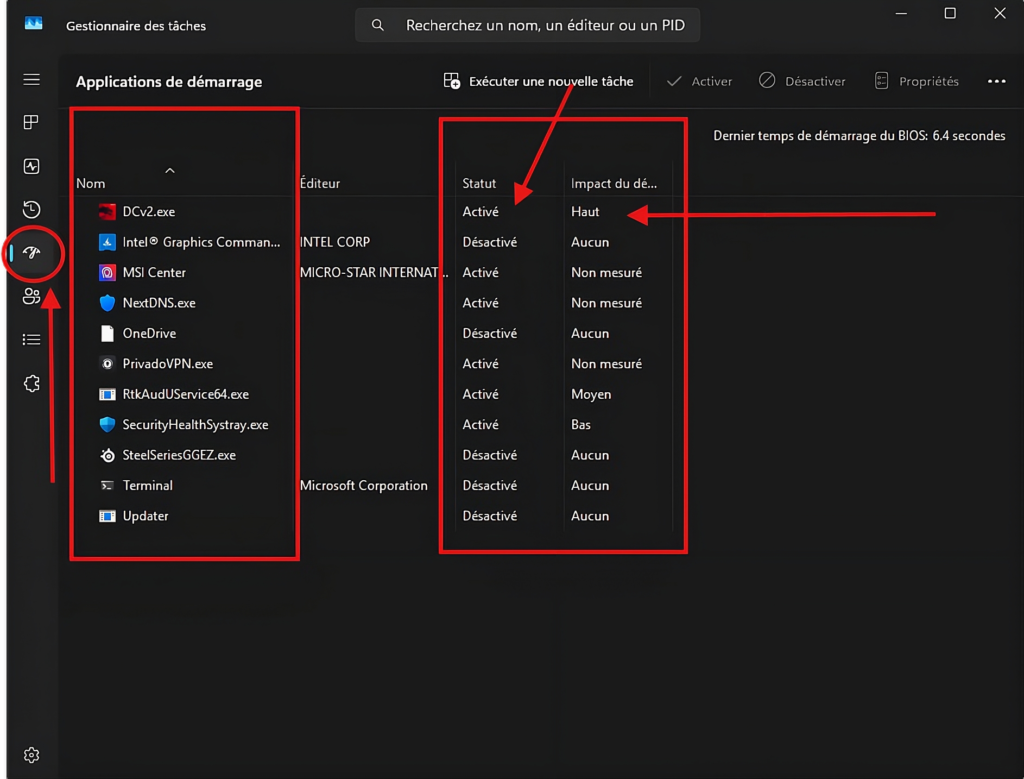
Task: Click MICRO-STAR INTERNAT publisher cell
Action: pyautogui.click(x=374, y=272)
